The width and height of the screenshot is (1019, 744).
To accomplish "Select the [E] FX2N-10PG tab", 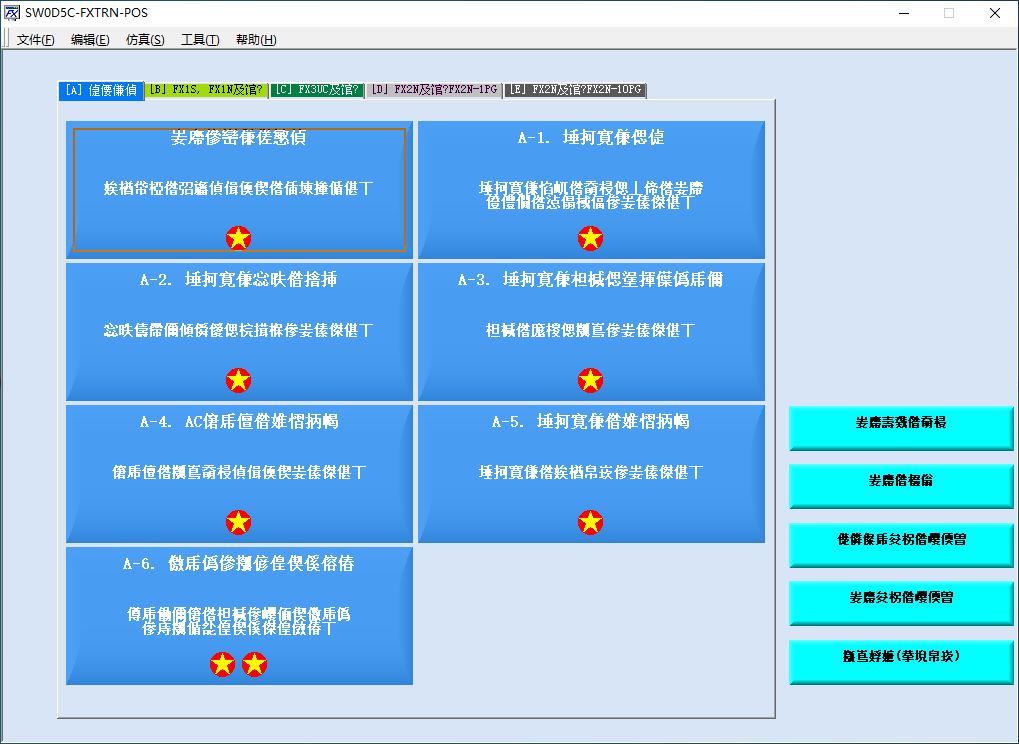I will (574, 90).
